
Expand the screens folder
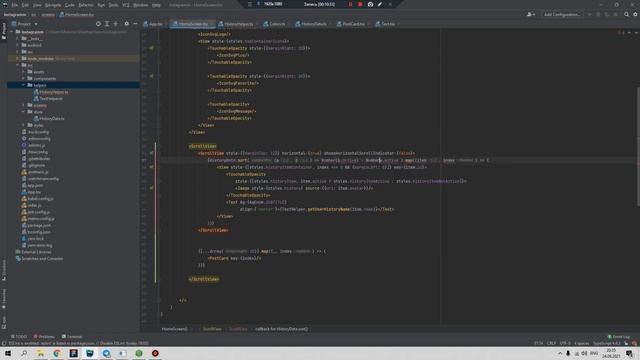click(23, 105)
